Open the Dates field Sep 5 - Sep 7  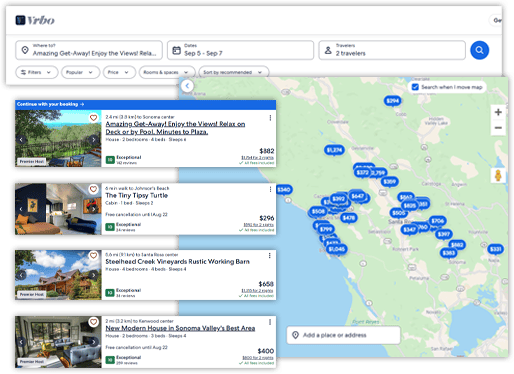[240, 50]
